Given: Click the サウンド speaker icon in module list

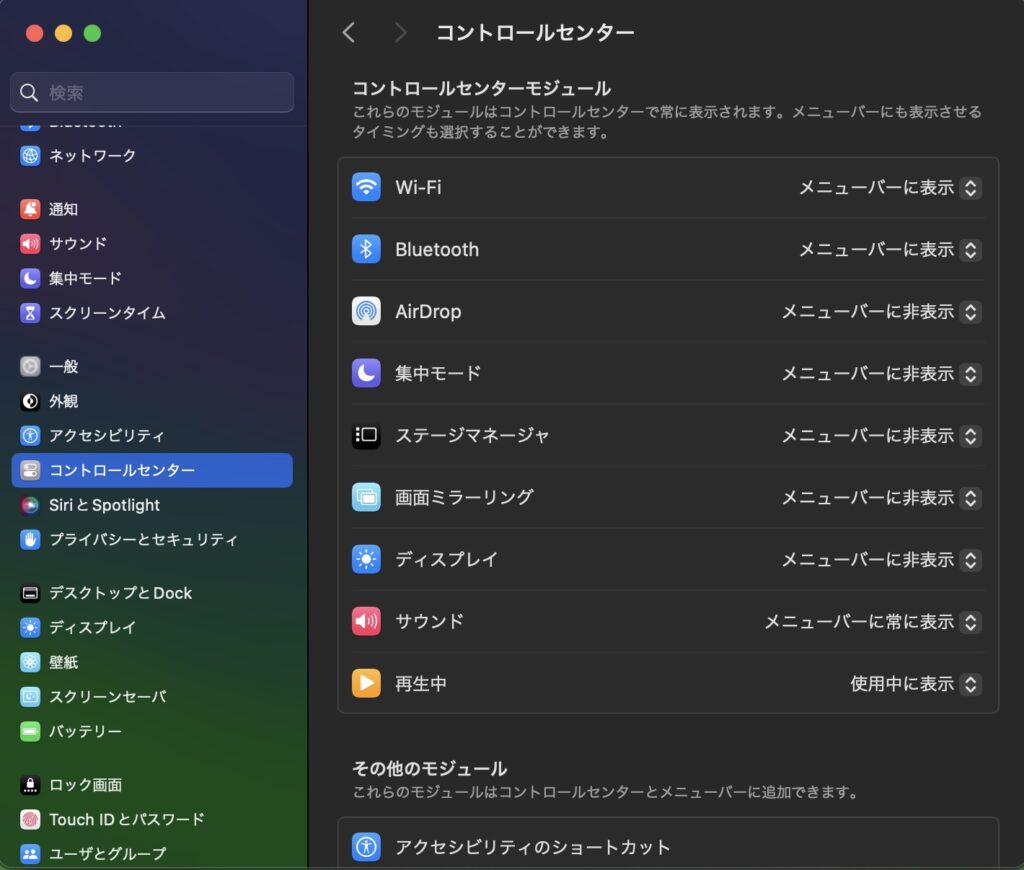Looking at the screenshot, I should [366, 621].
